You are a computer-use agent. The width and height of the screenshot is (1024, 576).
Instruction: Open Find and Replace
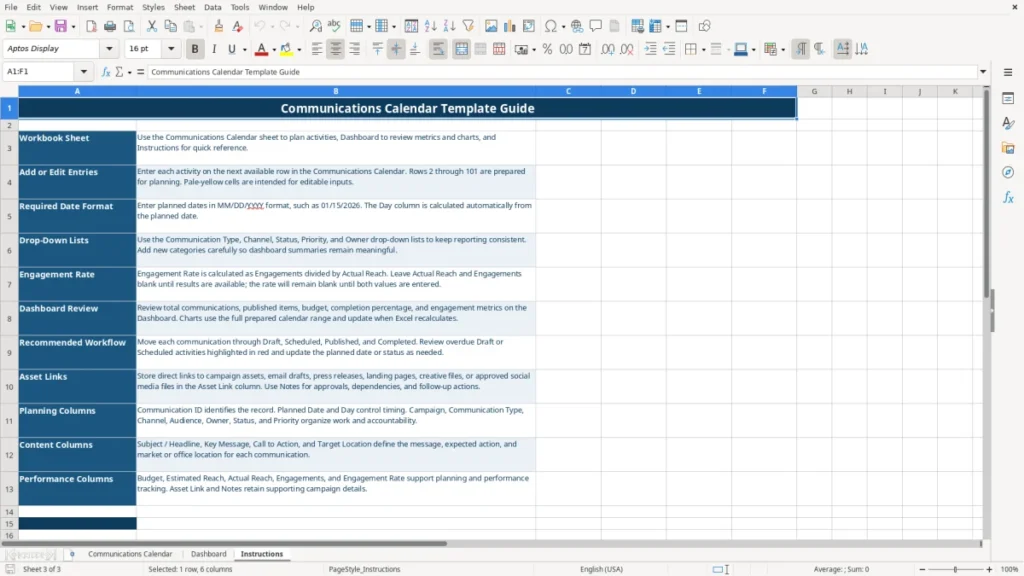click(315, 26)
